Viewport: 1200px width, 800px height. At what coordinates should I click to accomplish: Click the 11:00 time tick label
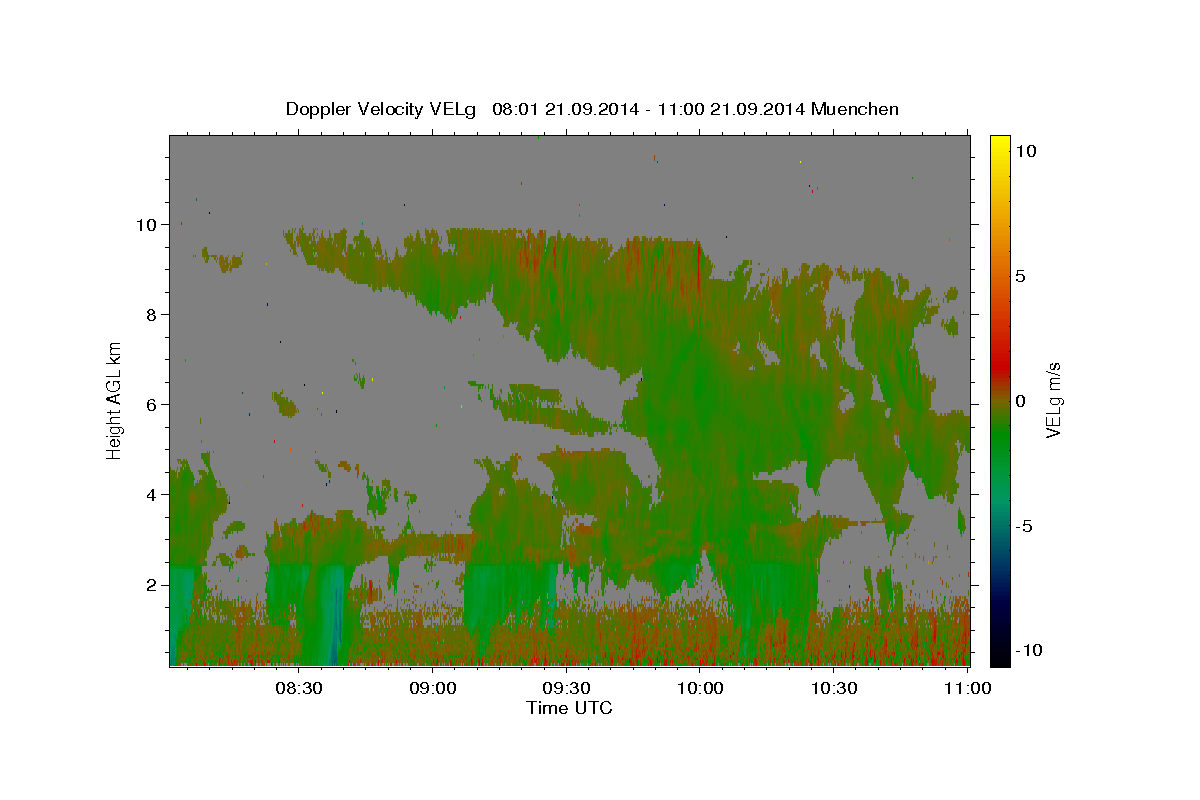[x=968, y=688]
